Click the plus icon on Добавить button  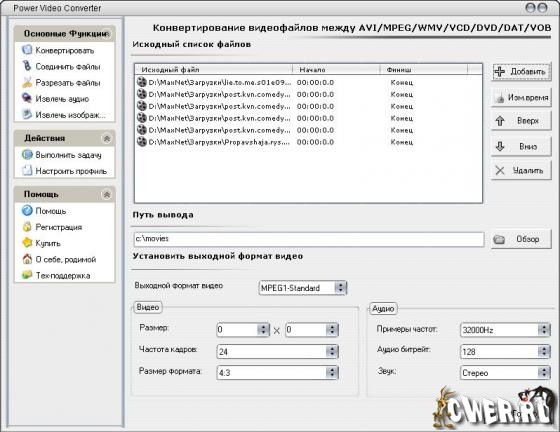(500, 71)
